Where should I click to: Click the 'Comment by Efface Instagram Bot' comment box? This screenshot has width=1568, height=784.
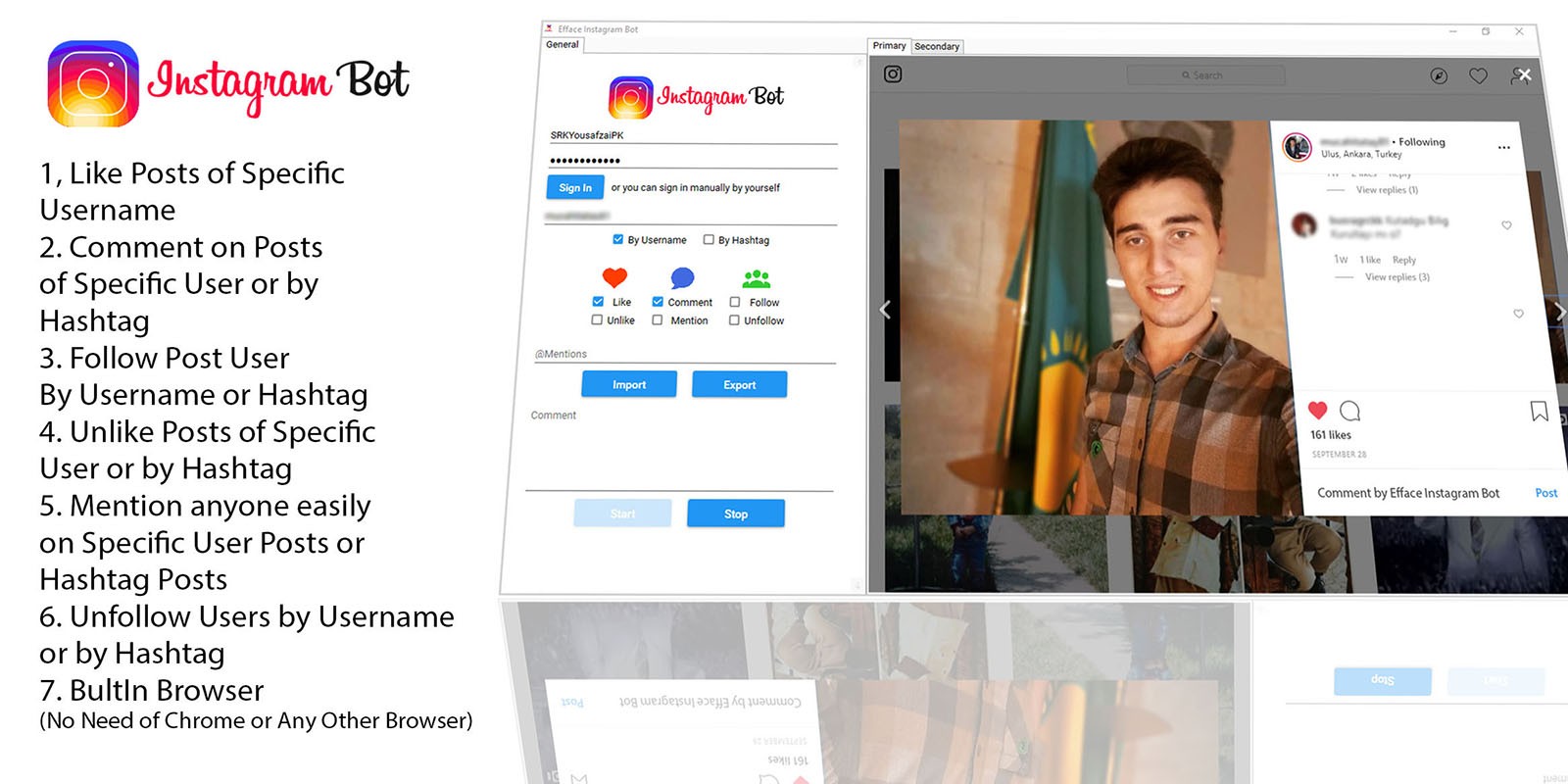click(x=1408, y=493)
